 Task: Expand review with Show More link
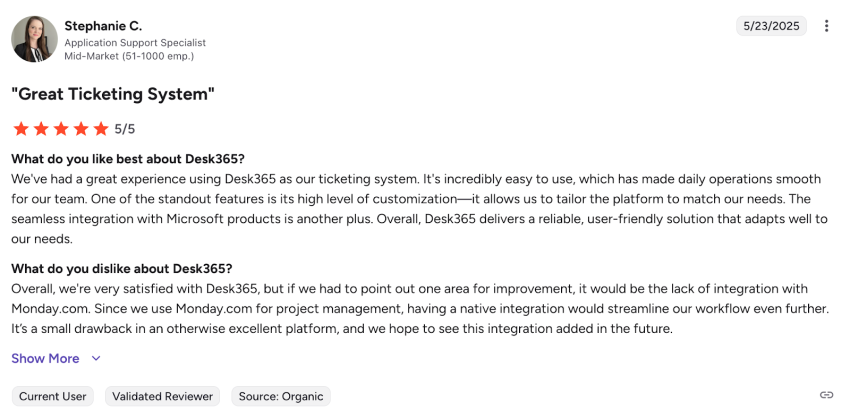45,358
